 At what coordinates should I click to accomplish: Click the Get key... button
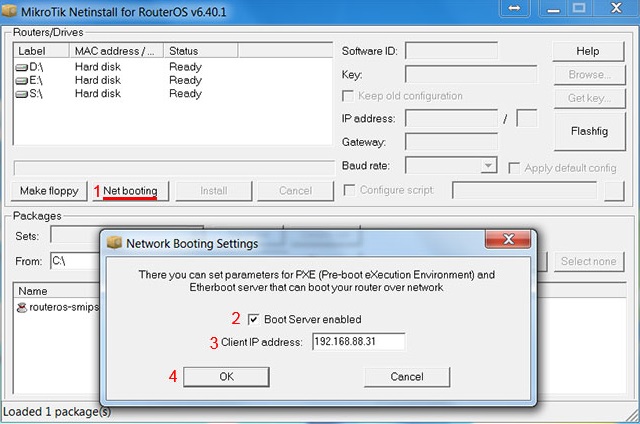pyautogui.click(x=589, y=98)
